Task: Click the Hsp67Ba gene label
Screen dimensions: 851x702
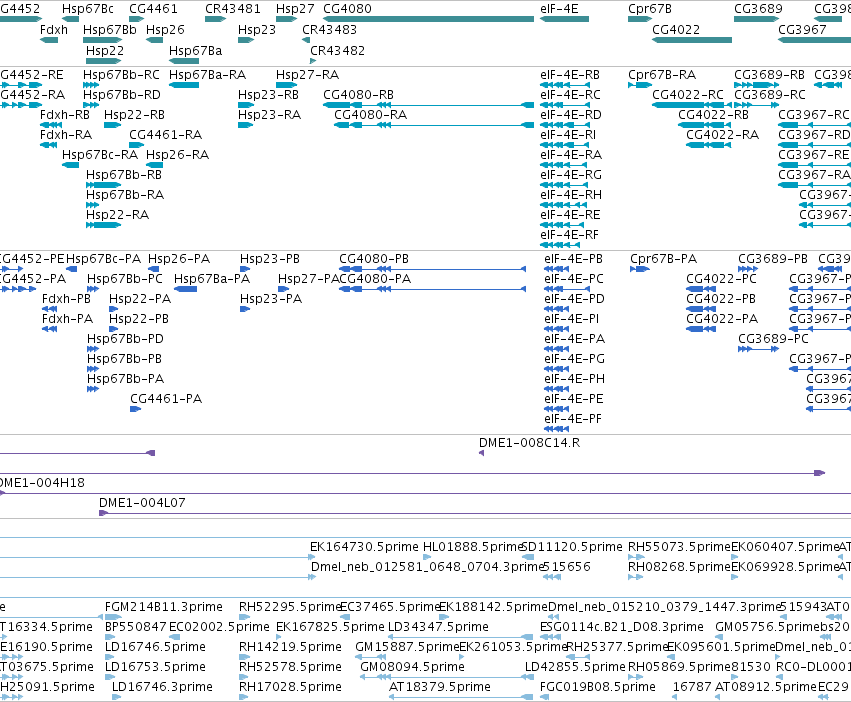Action: coord(195,50)
